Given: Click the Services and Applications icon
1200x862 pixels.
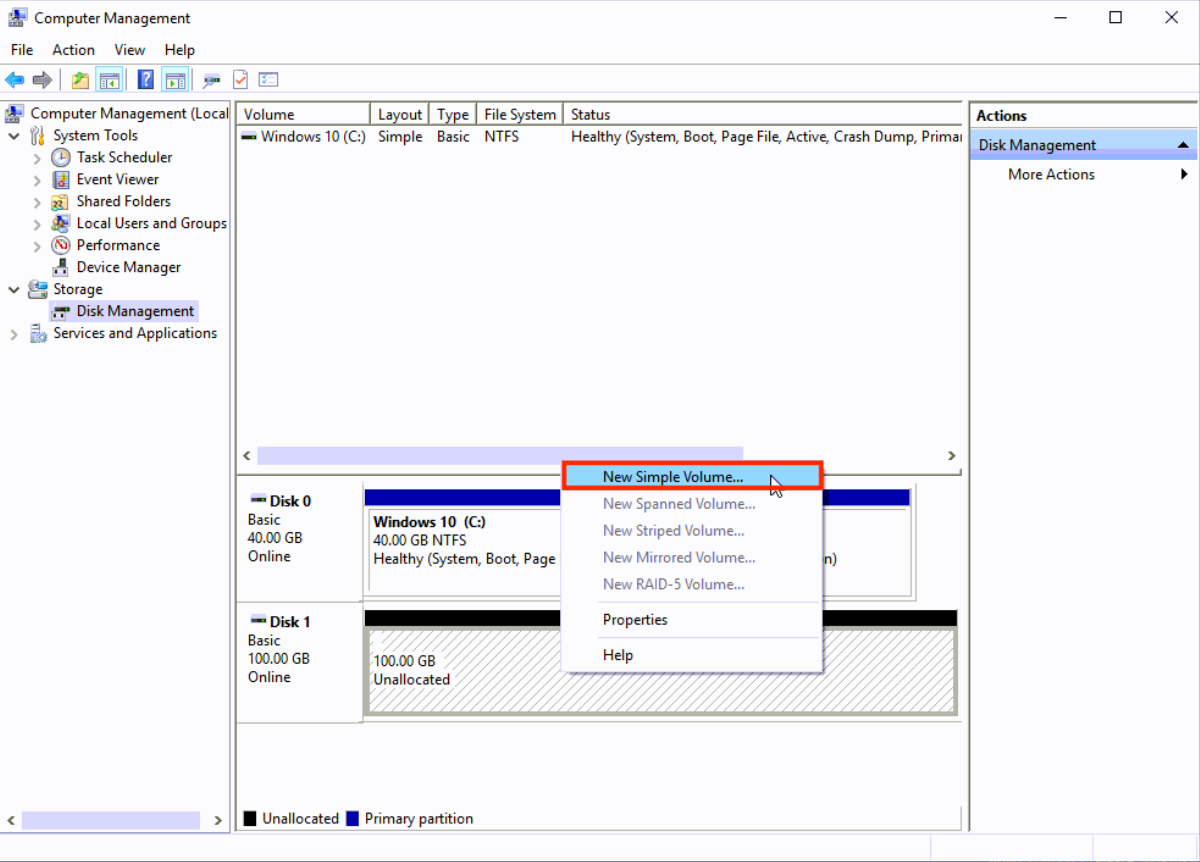Looking at the screenshot, I should [x=38, y=333].
